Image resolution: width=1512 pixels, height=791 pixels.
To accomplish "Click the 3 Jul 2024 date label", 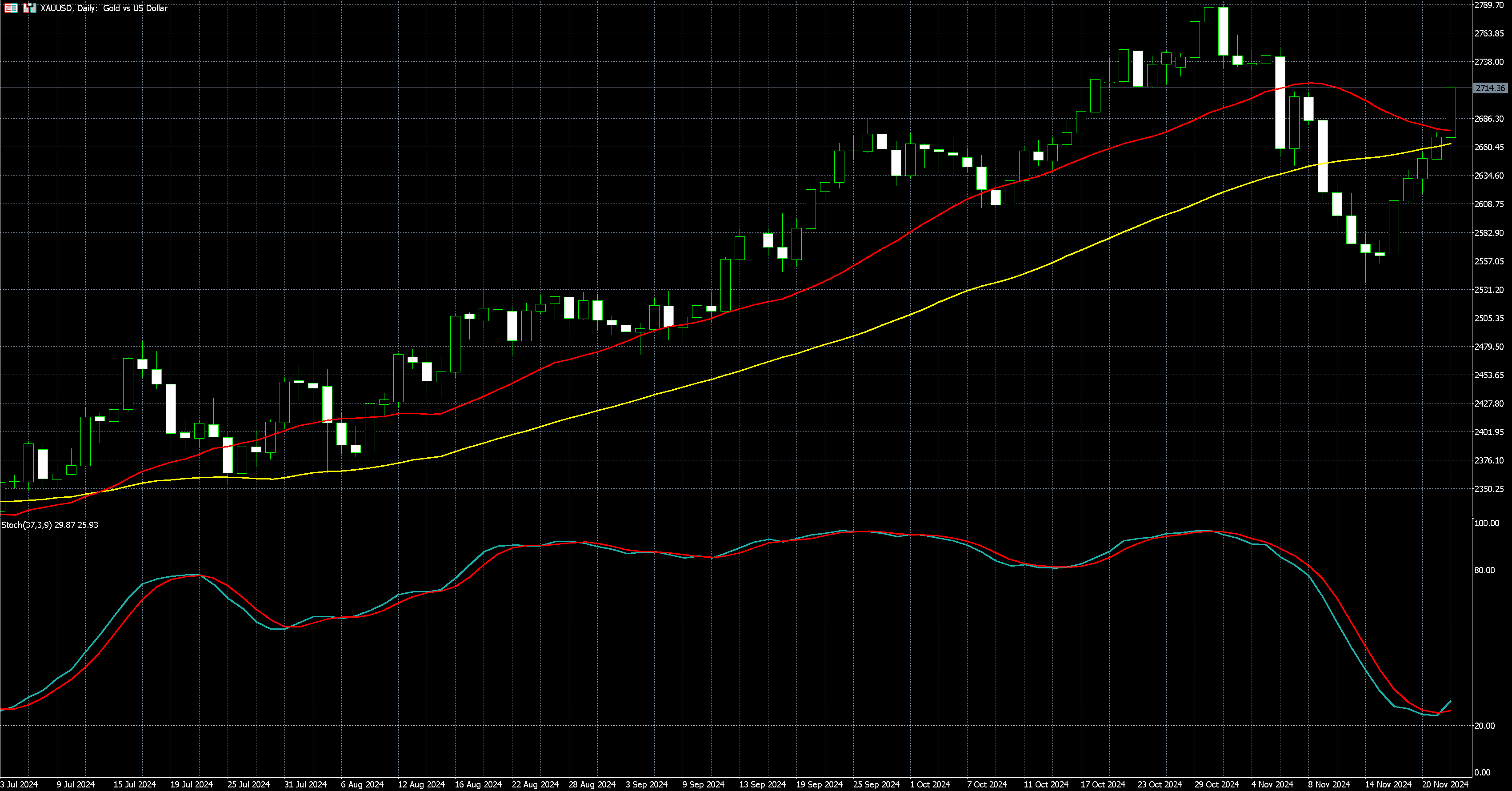I will (x=20, y=784).
